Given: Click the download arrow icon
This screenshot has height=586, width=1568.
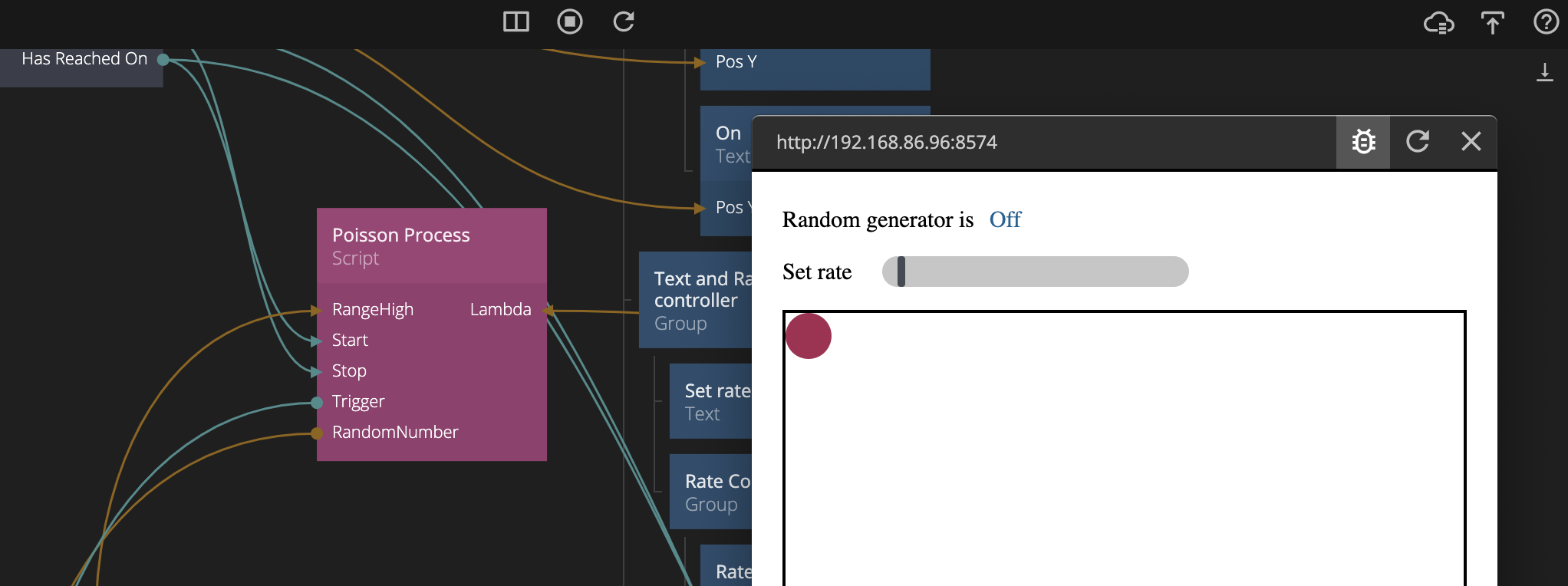Looking at the screenshot, I should pyautogui.click(x=1545, y=72).
